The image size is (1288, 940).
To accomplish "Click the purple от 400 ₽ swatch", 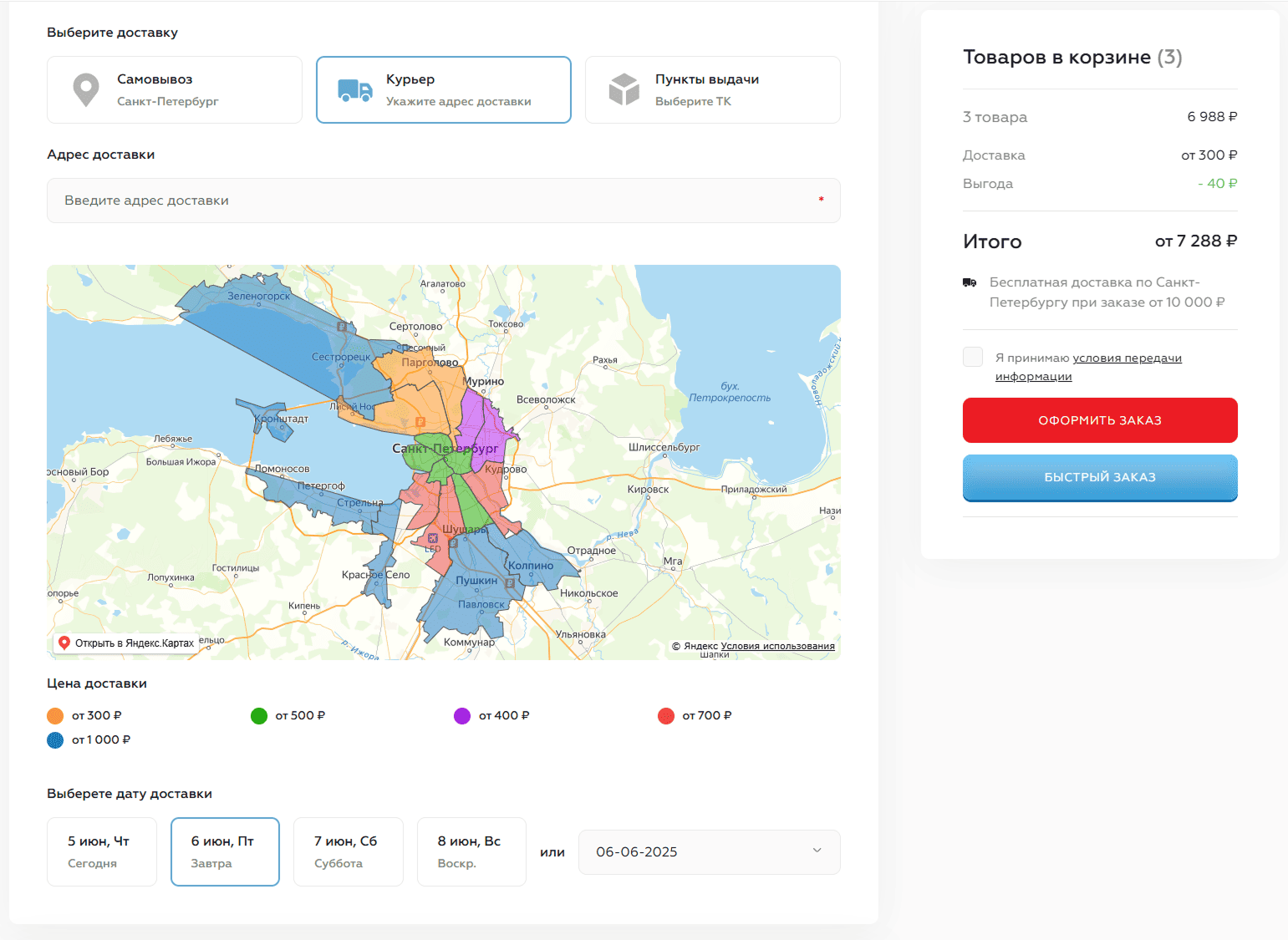I will coord(462,716).
